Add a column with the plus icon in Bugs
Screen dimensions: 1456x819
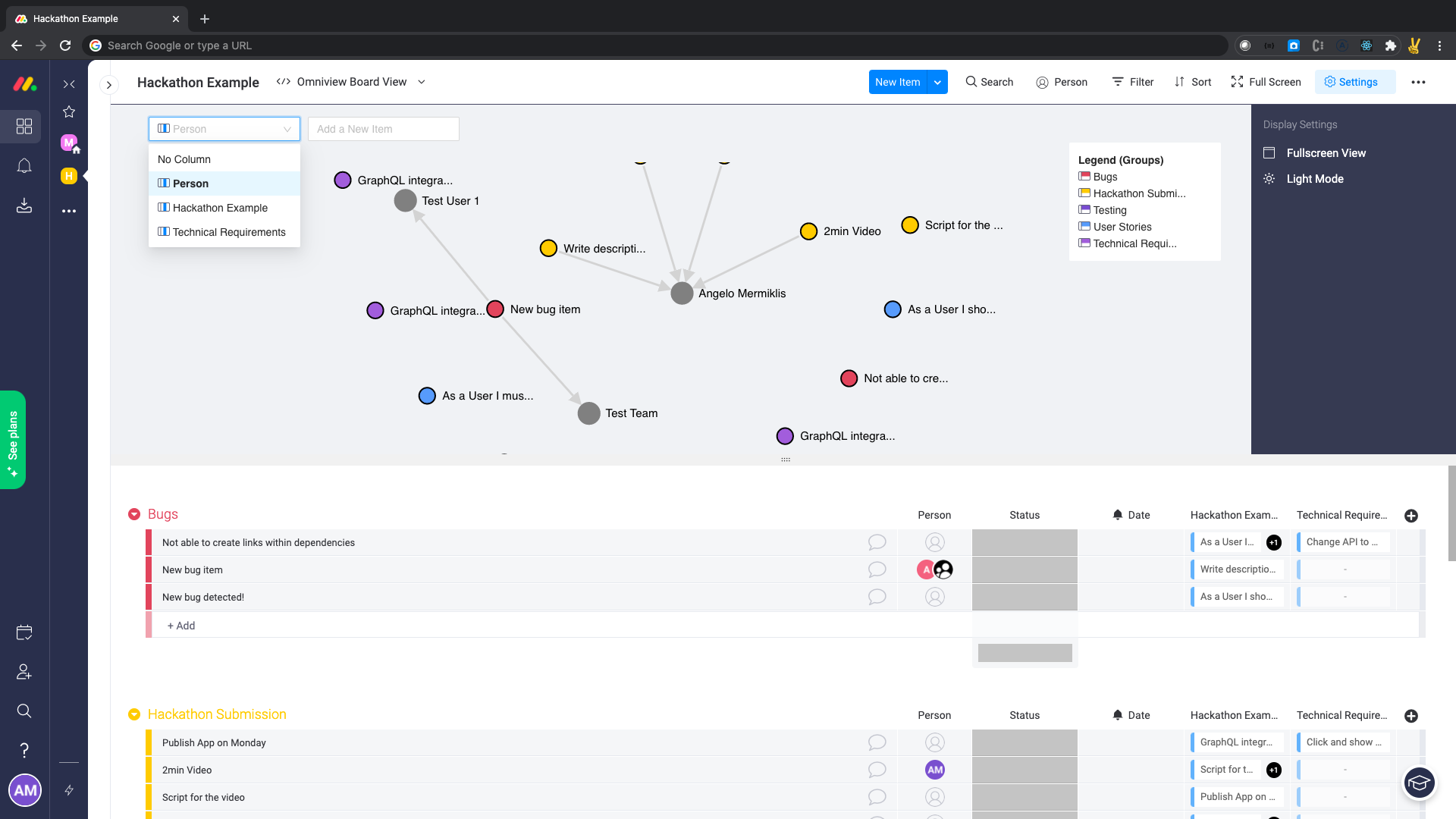[1410, 516]
